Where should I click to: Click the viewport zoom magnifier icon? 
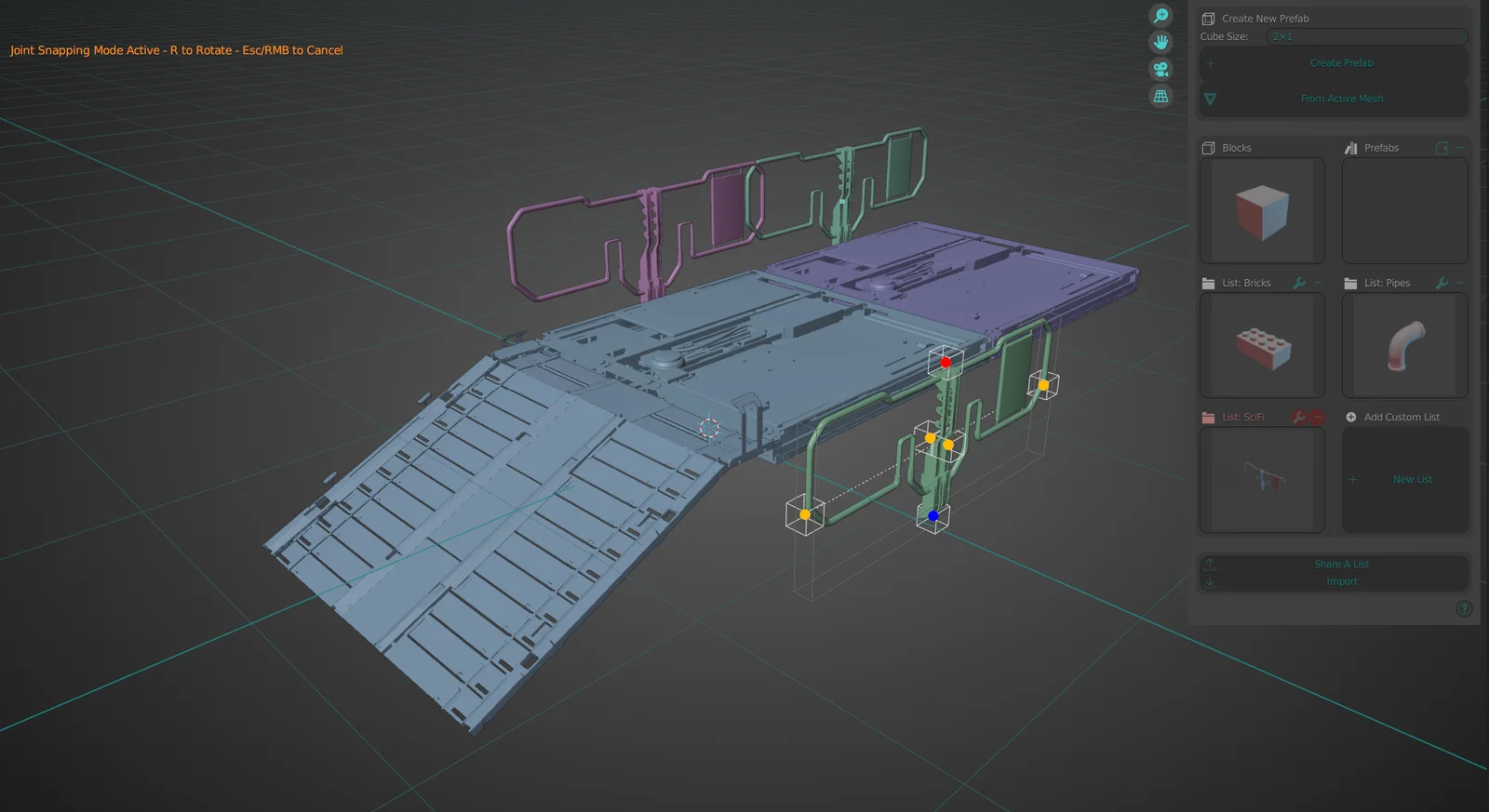click(1160, 16)
